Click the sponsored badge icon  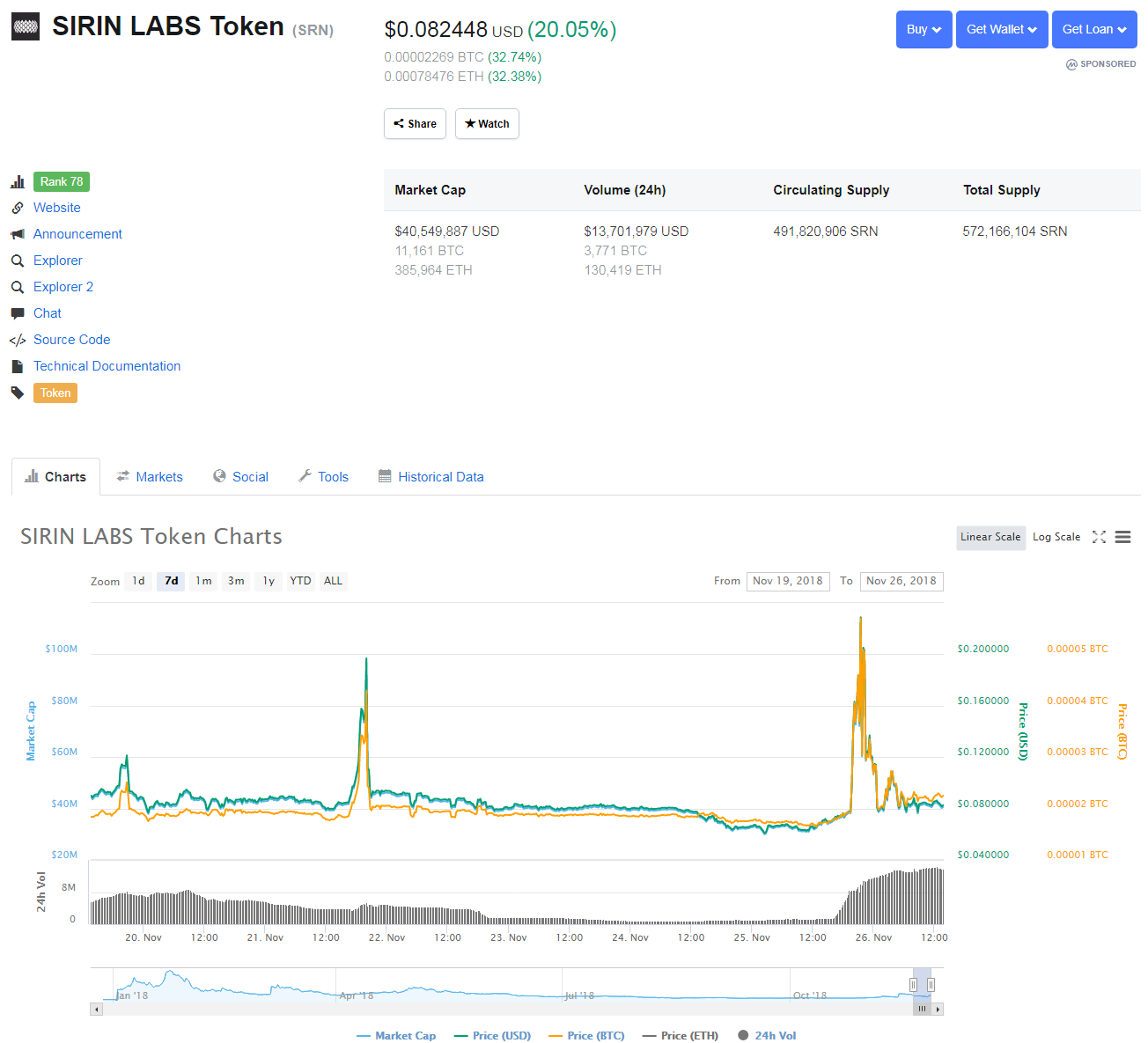pyautogui.click(x=1071, y=64)
